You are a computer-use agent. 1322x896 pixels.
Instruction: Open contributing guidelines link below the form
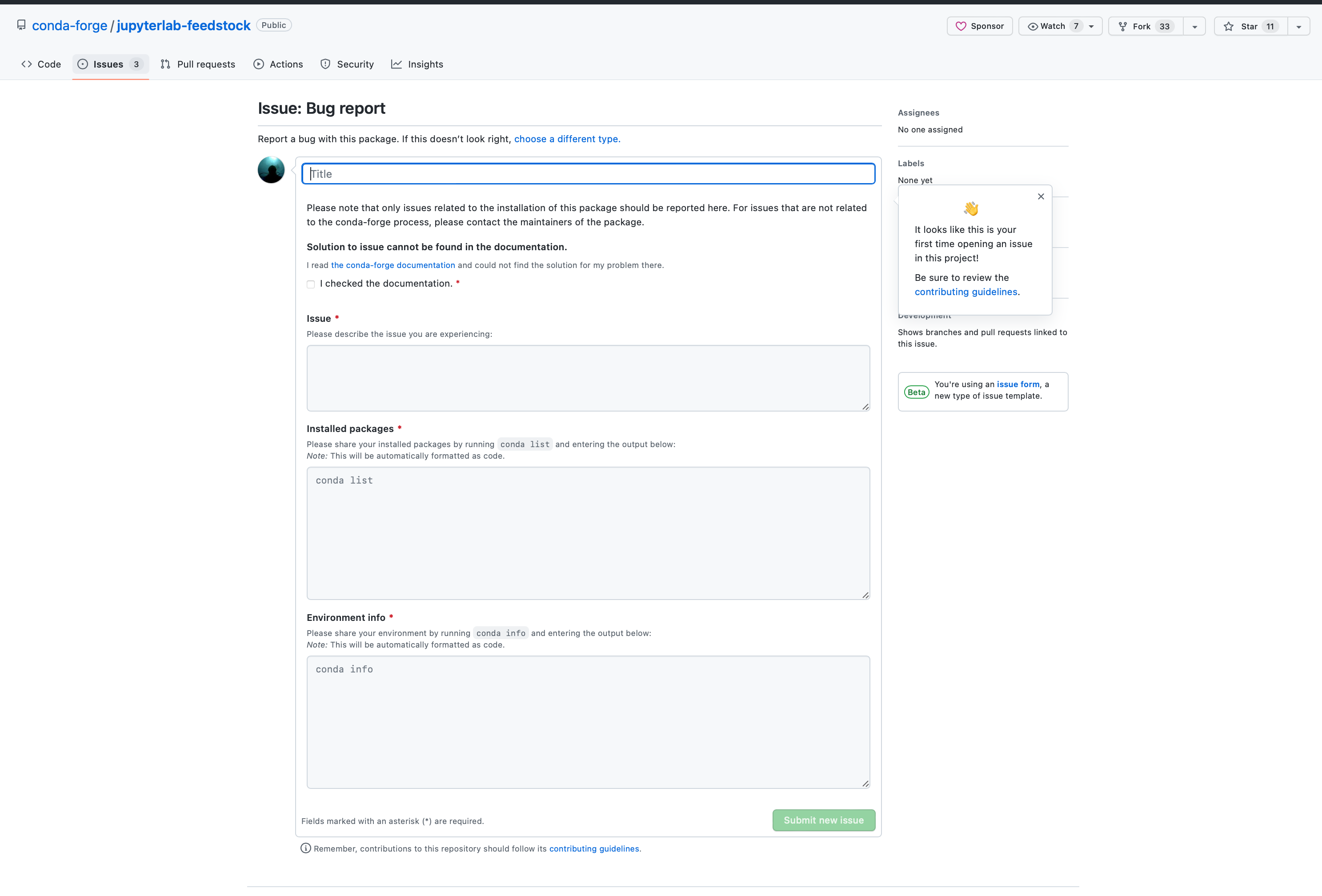[x=594, y=848]
